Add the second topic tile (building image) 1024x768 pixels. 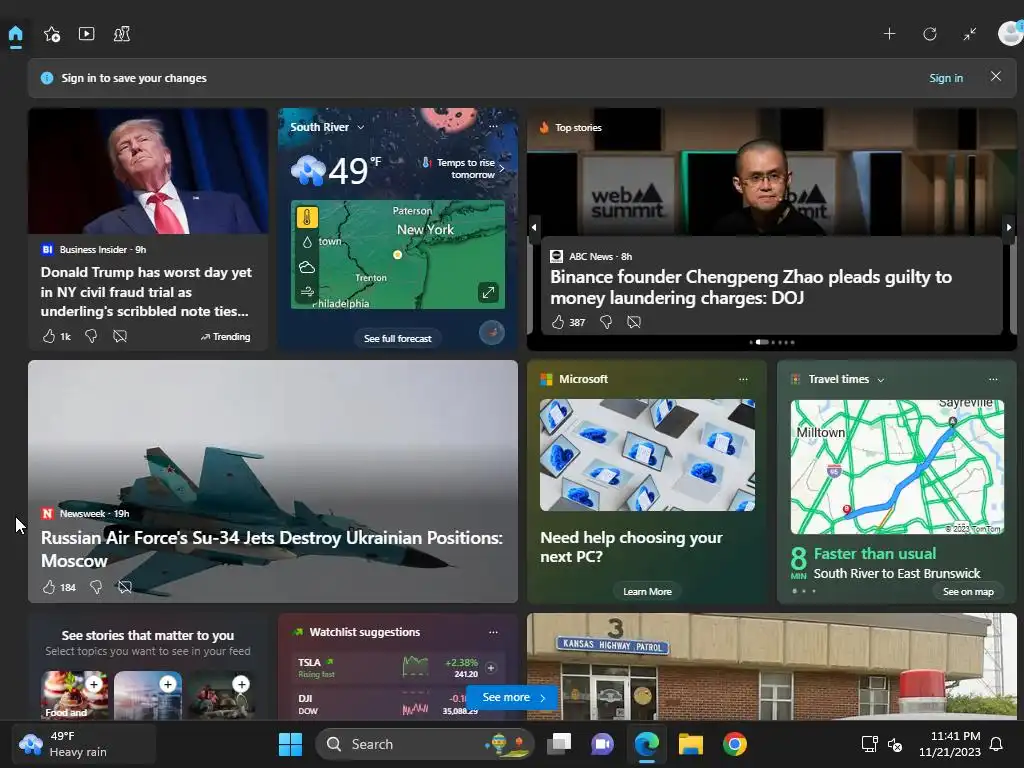coord(168,684)
